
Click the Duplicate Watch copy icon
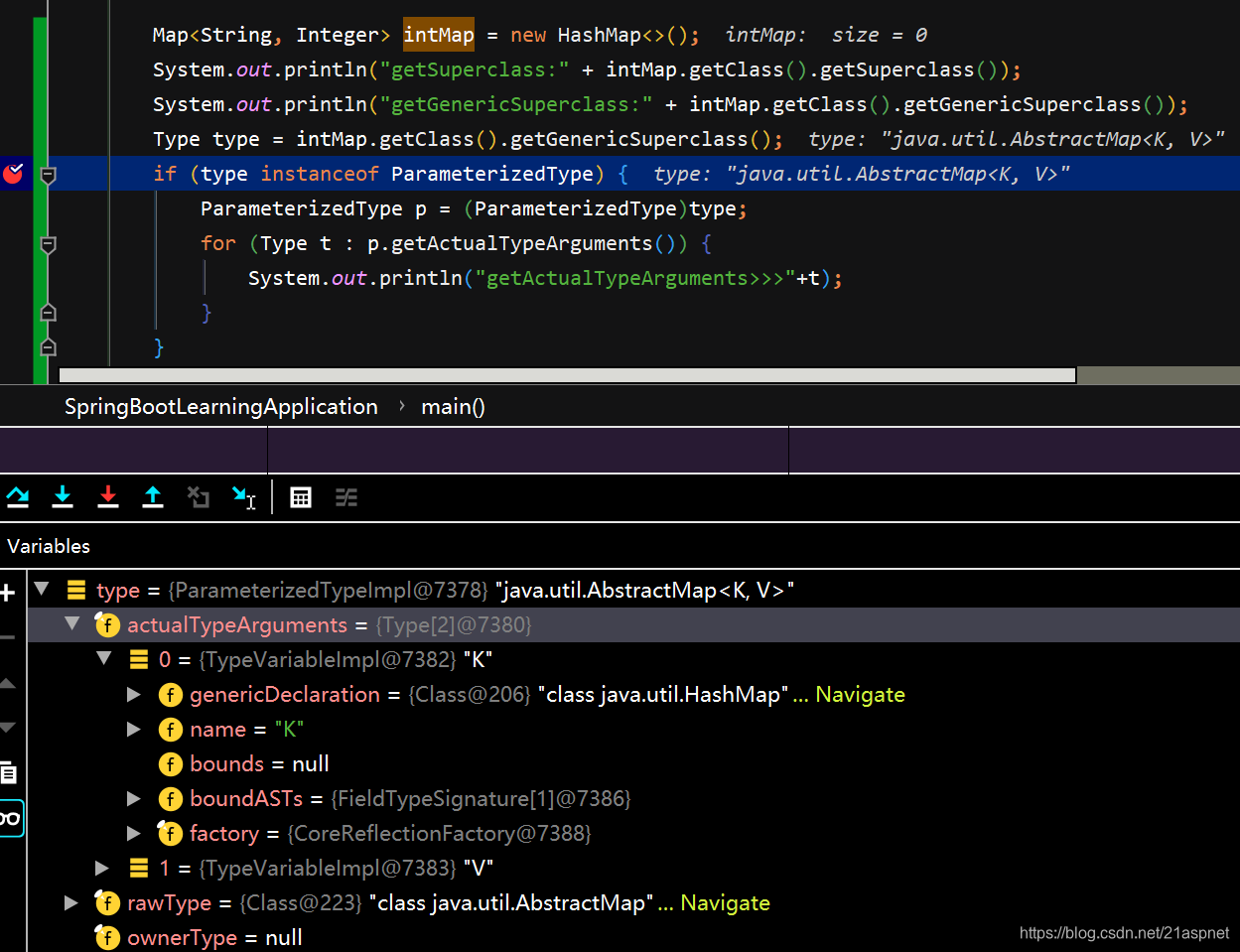coord(8,772)
